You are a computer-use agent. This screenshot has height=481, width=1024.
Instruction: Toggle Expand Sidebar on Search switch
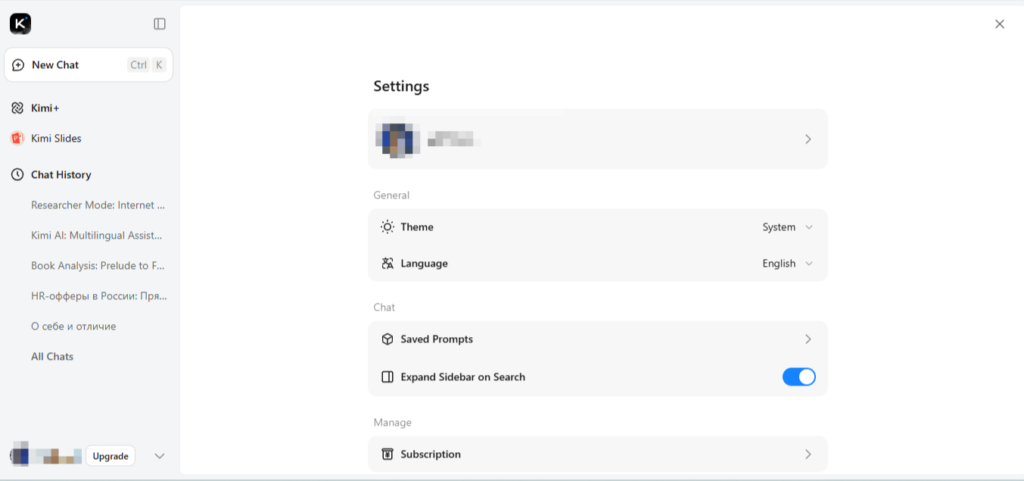point(799,377)
